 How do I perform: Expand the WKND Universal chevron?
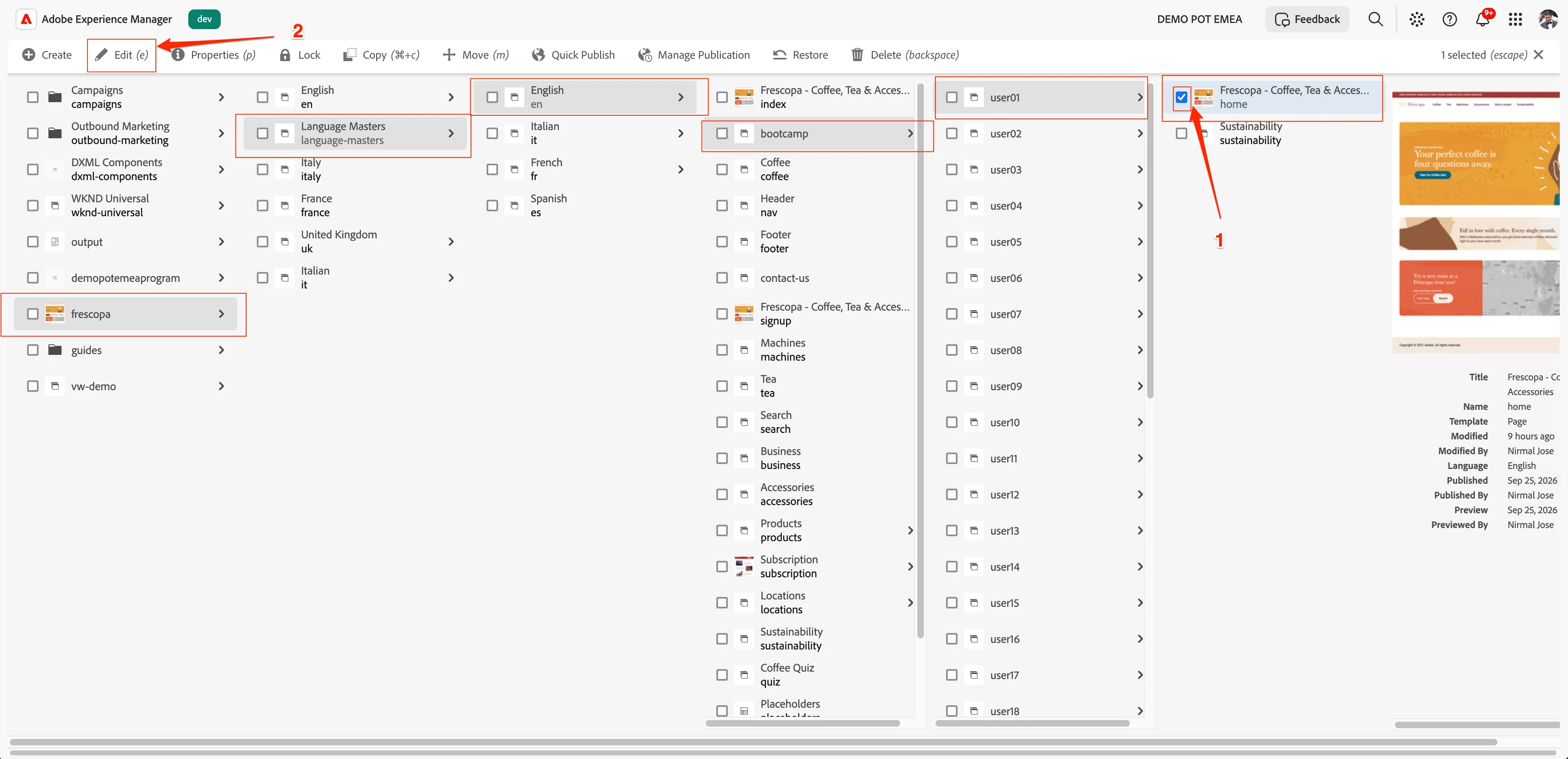(222, 206)
